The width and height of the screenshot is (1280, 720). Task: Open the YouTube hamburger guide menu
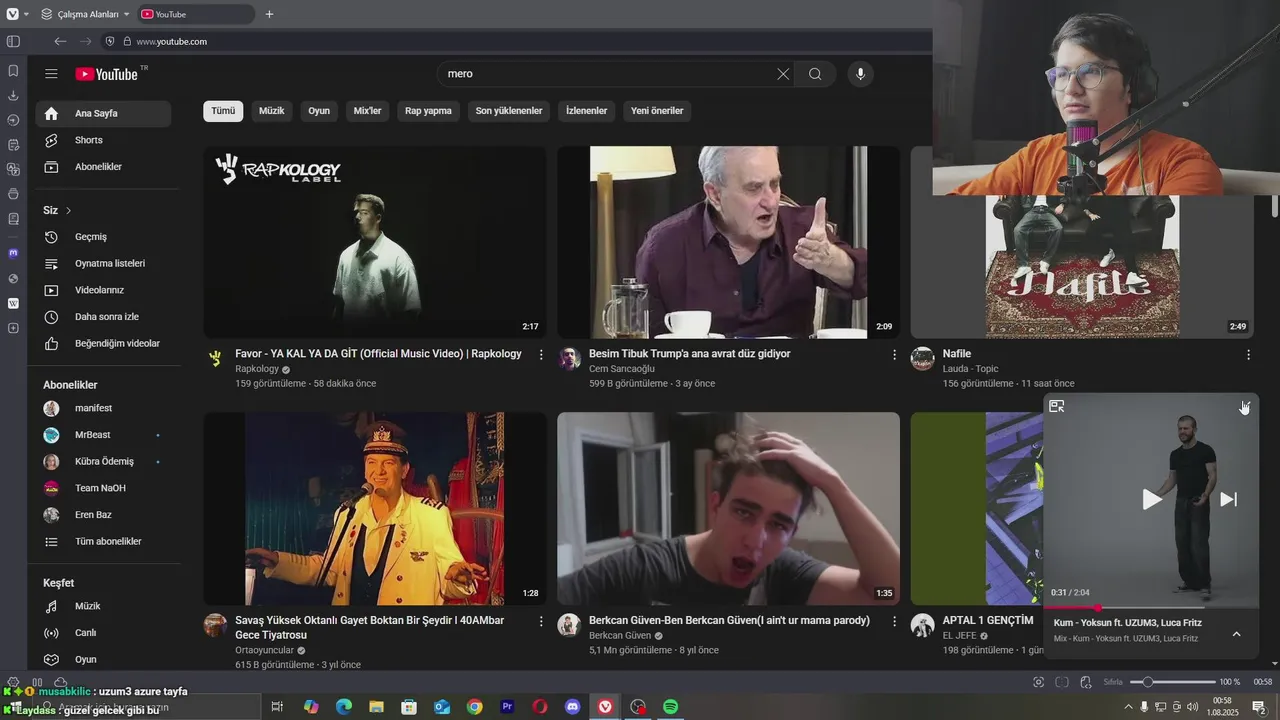51,74
